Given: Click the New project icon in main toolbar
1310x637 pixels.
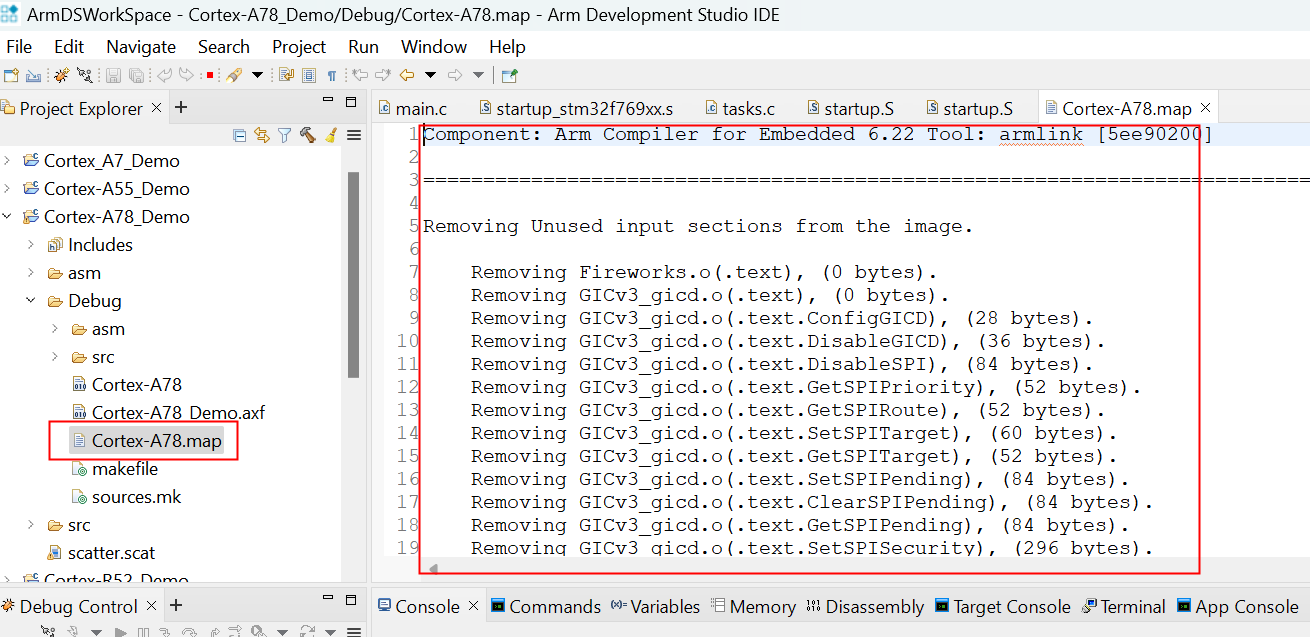Looking at the screenshot, I should [x=11, y=75].
